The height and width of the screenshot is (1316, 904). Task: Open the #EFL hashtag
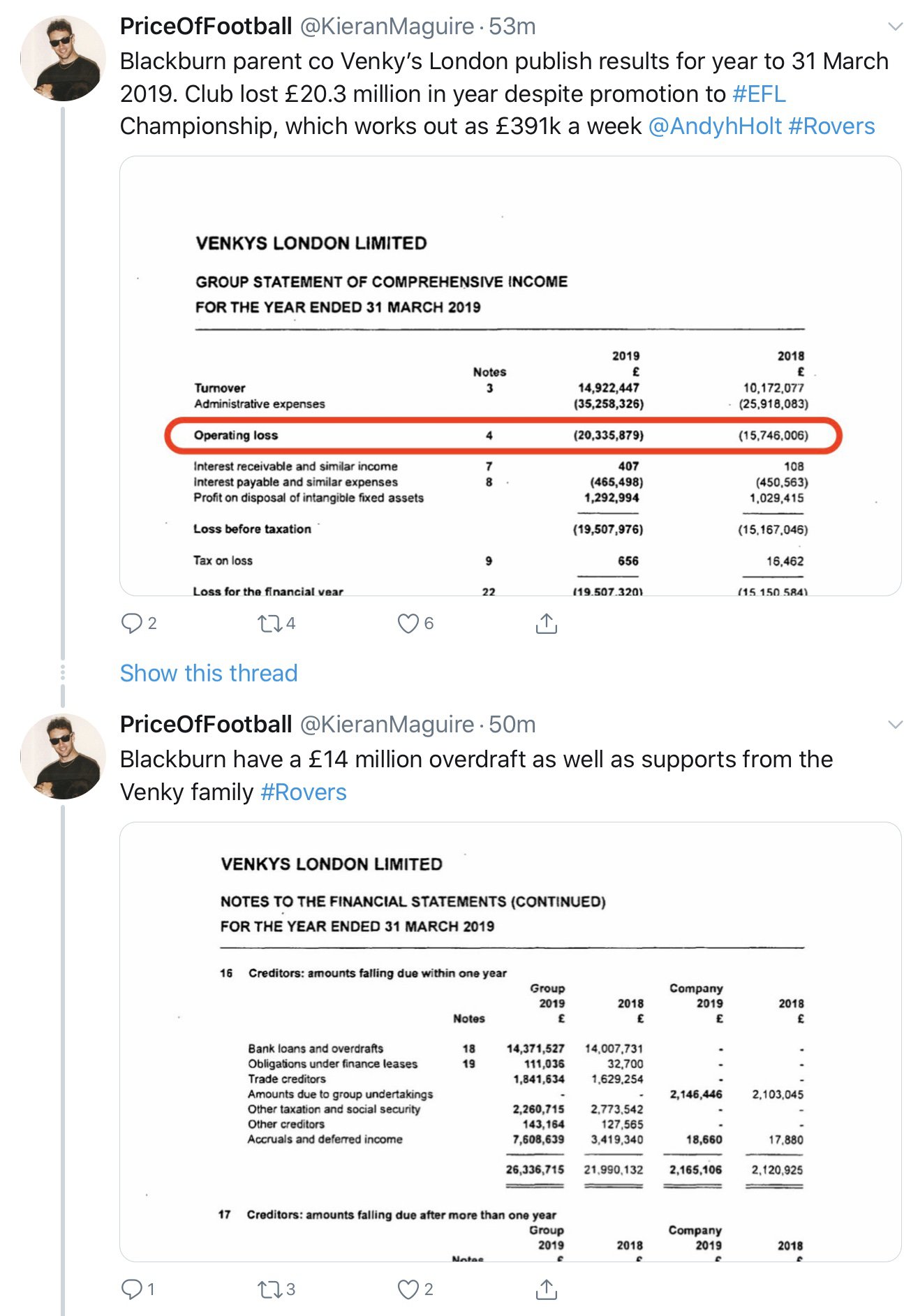click(759, 94)
